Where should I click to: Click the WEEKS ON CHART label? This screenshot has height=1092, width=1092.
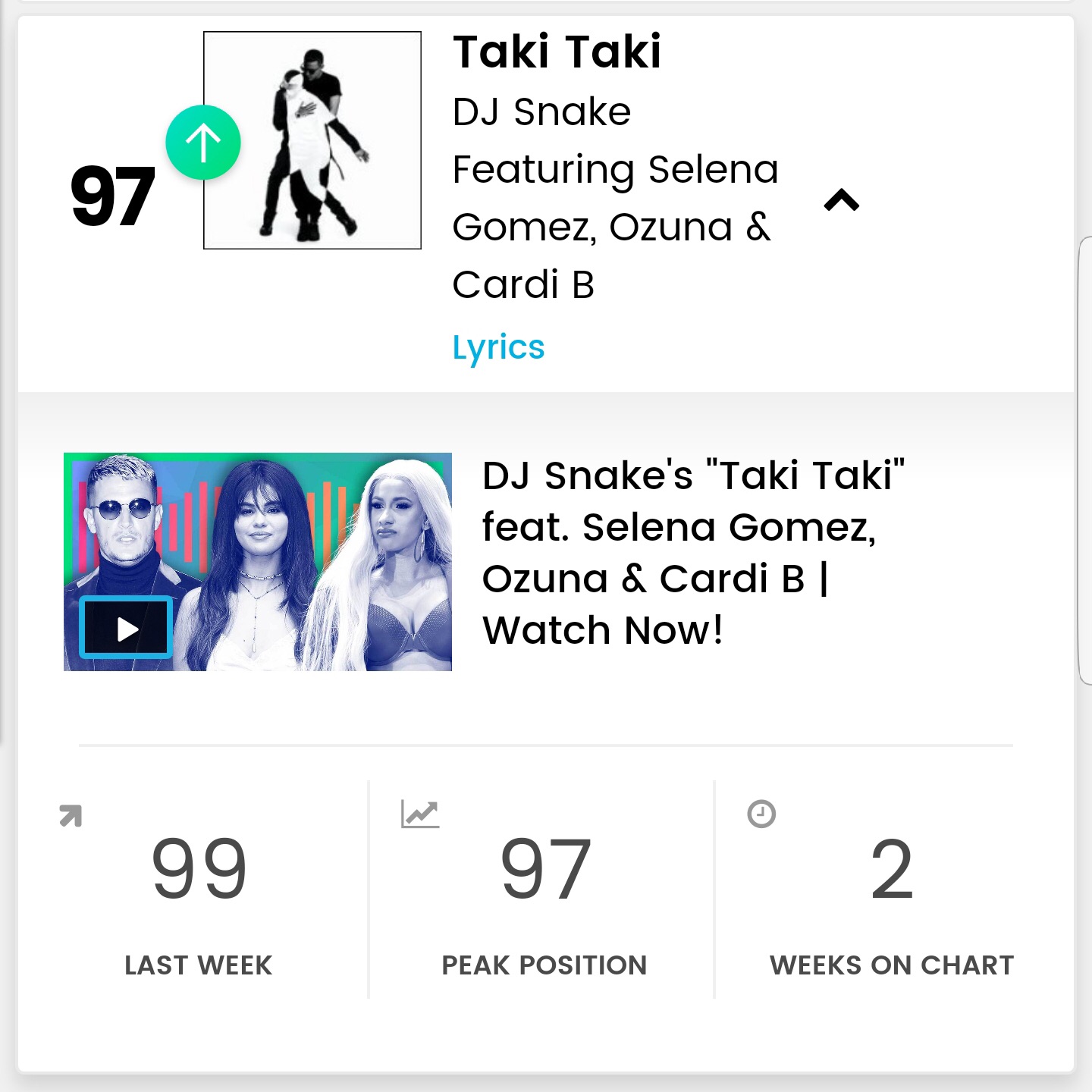click(892, 965)
